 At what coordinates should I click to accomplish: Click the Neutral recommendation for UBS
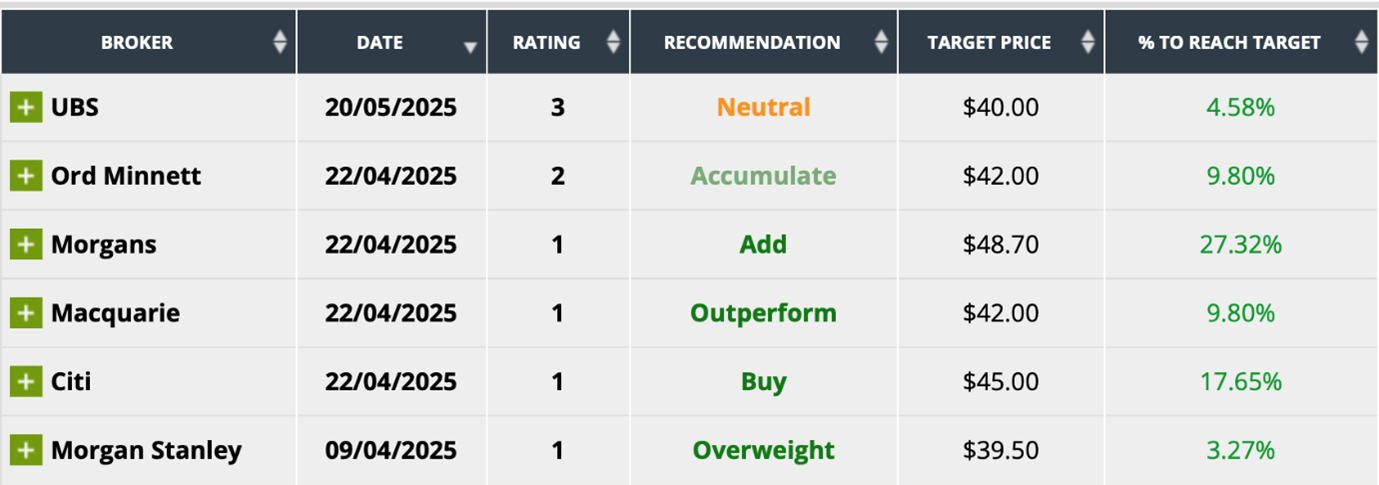(764, 107)
